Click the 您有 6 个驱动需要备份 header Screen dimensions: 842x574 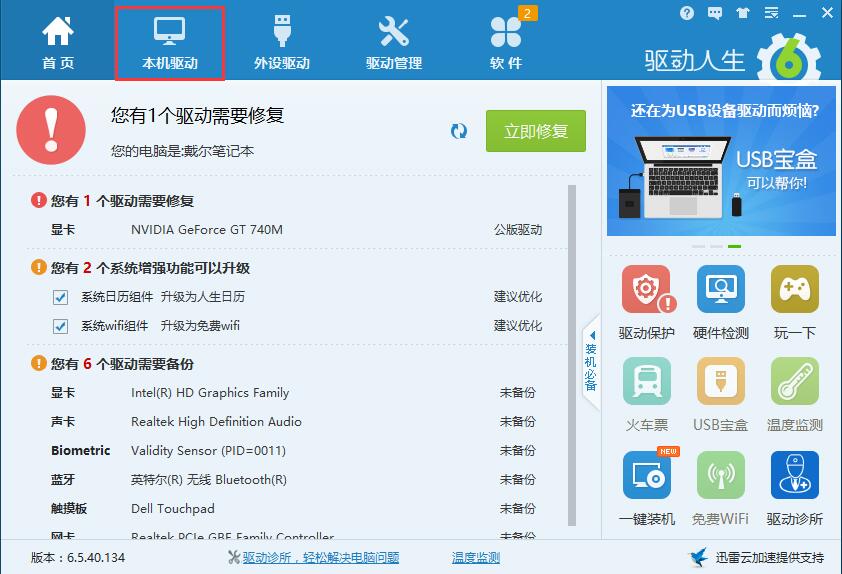(122, 364)
